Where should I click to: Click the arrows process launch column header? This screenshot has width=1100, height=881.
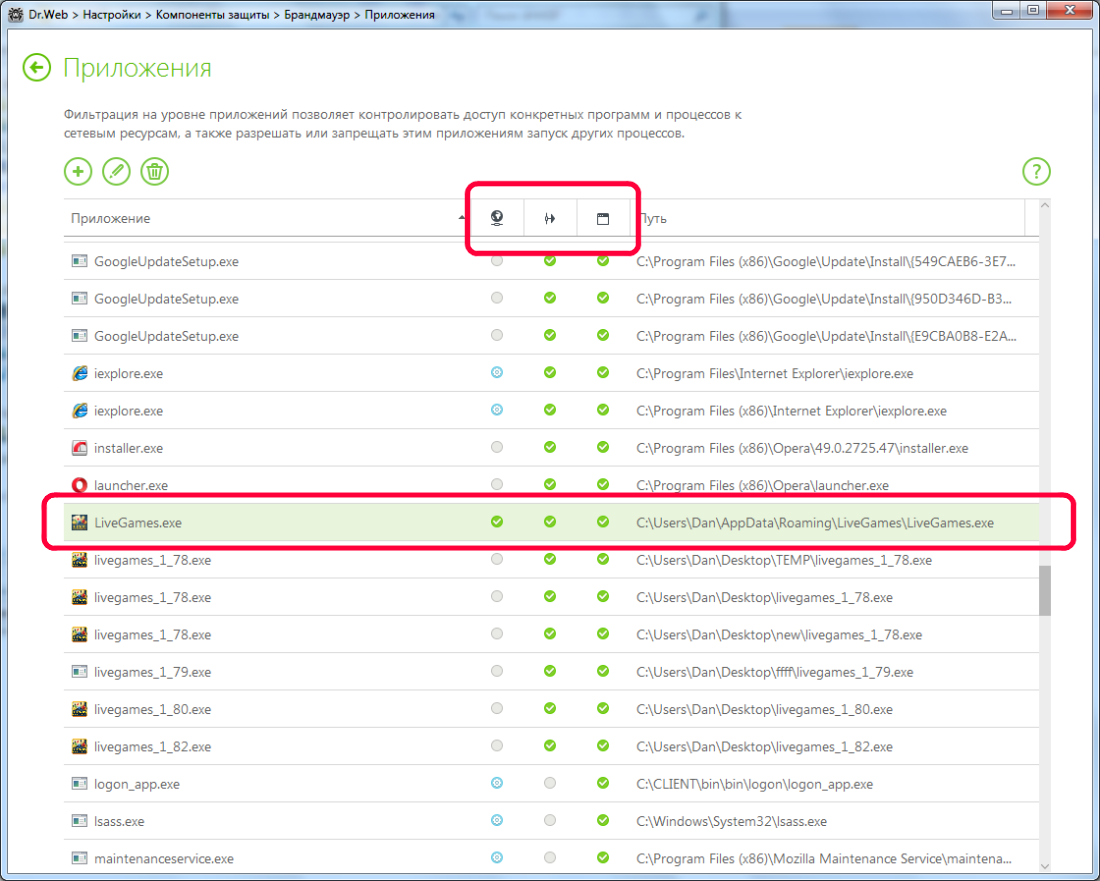(550, 219)
